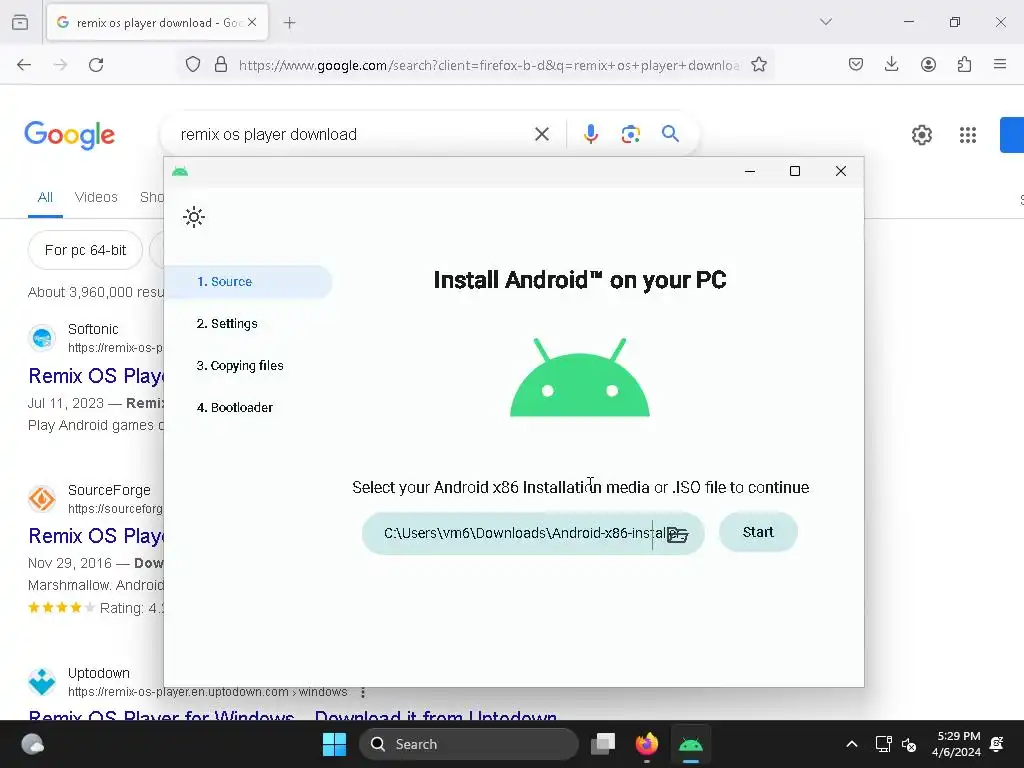Open Firefox tracking protection shield icon
The width and height of the screenshot is (1024, 768).
pos(193,65)
